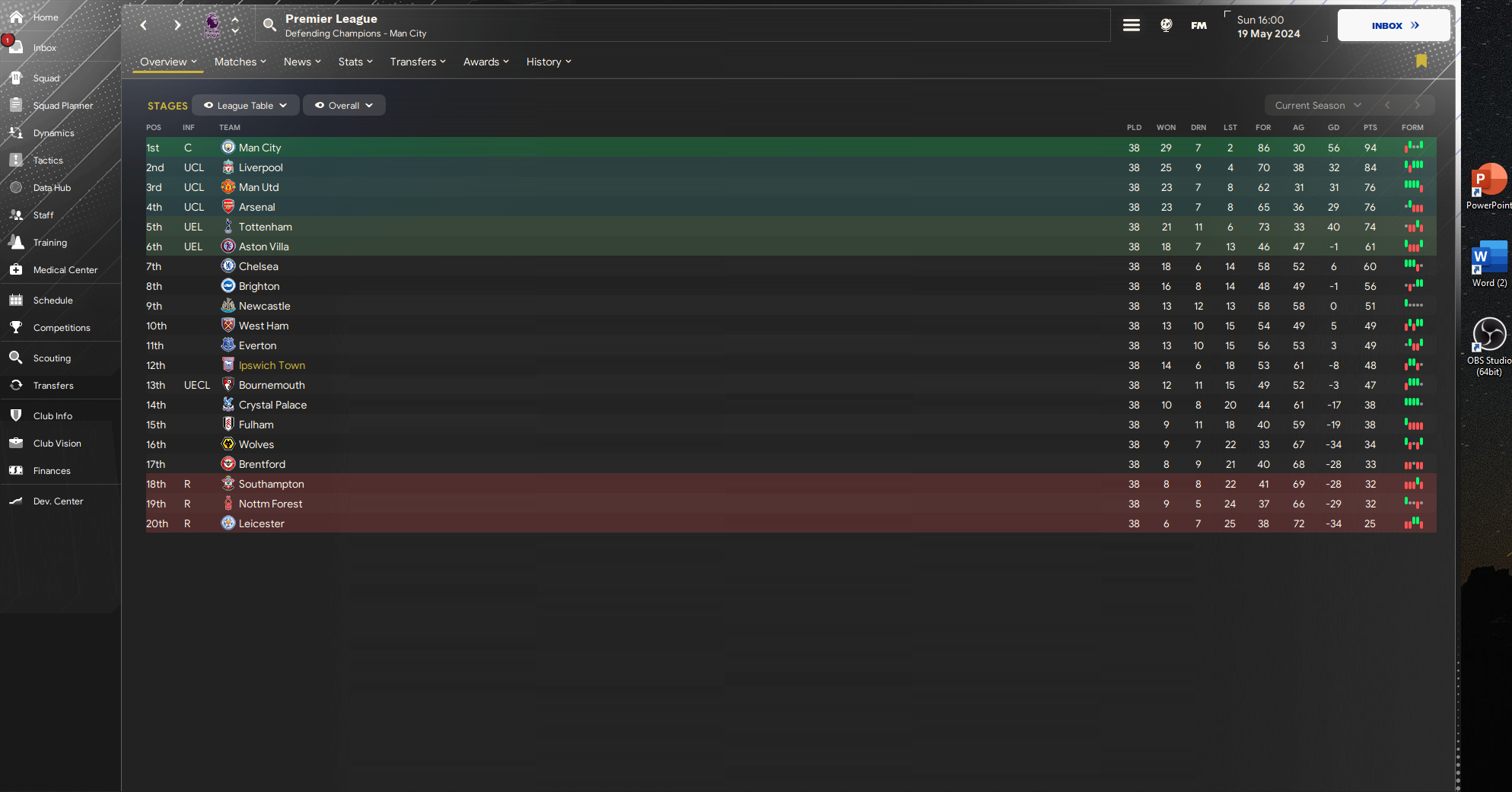Open Word (2) desktop shortcut
The height and width of the screenshot is (792, 1512).
pyautogui.click(x=1489, y=264)
